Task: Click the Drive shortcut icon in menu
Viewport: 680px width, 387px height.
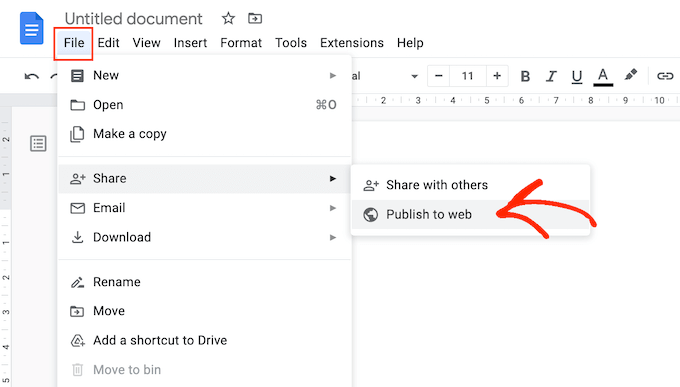Action: (x=78, y=341)
